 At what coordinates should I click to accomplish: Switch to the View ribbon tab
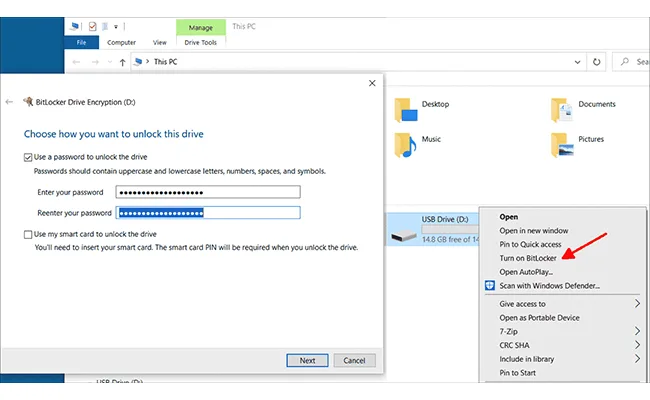point(160,42)
